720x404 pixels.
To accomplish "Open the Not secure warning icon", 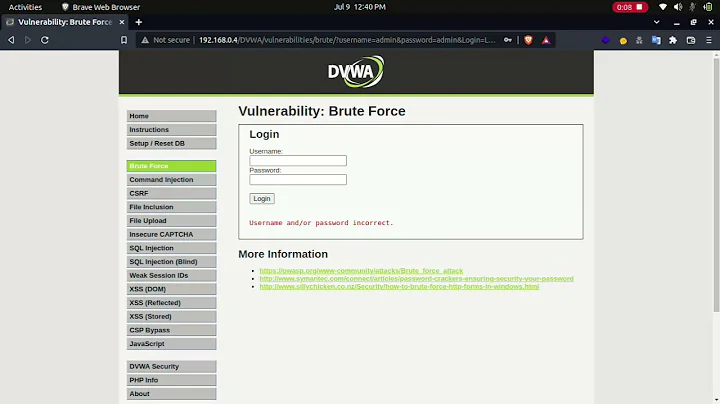I will tap(145, 40).
